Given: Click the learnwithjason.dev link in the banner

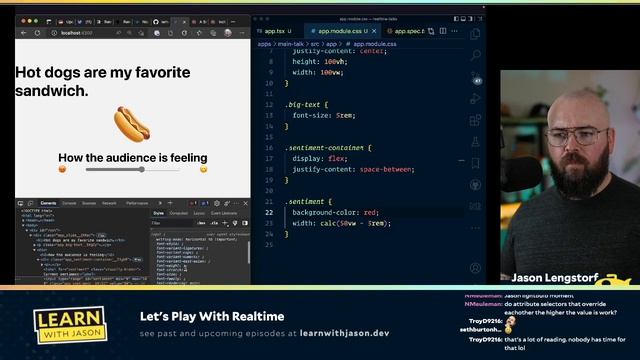Looking at the screenshot, I should pyautogui.click(x=344, y=333).
